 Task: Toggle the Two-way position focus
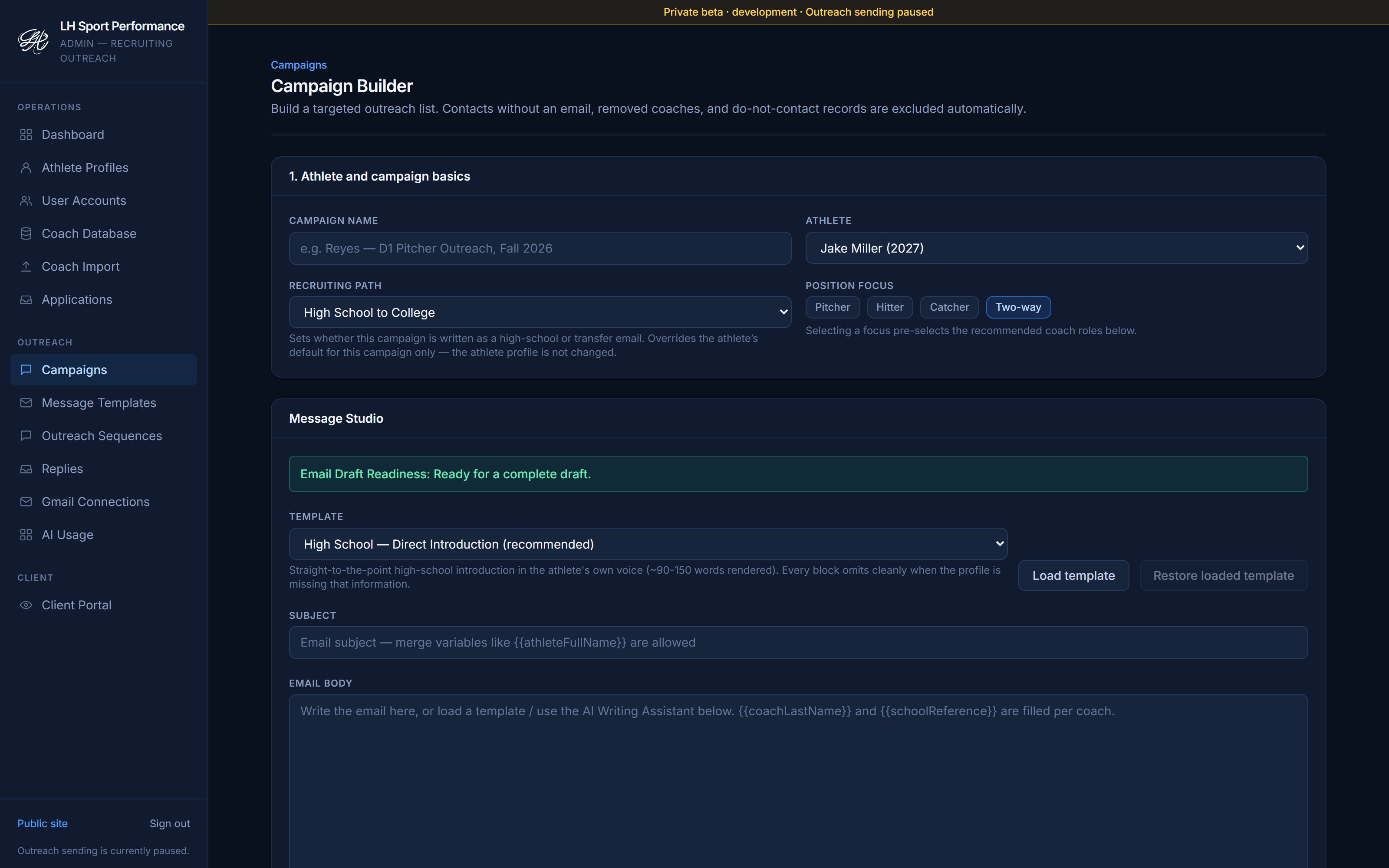[1018, 307]
